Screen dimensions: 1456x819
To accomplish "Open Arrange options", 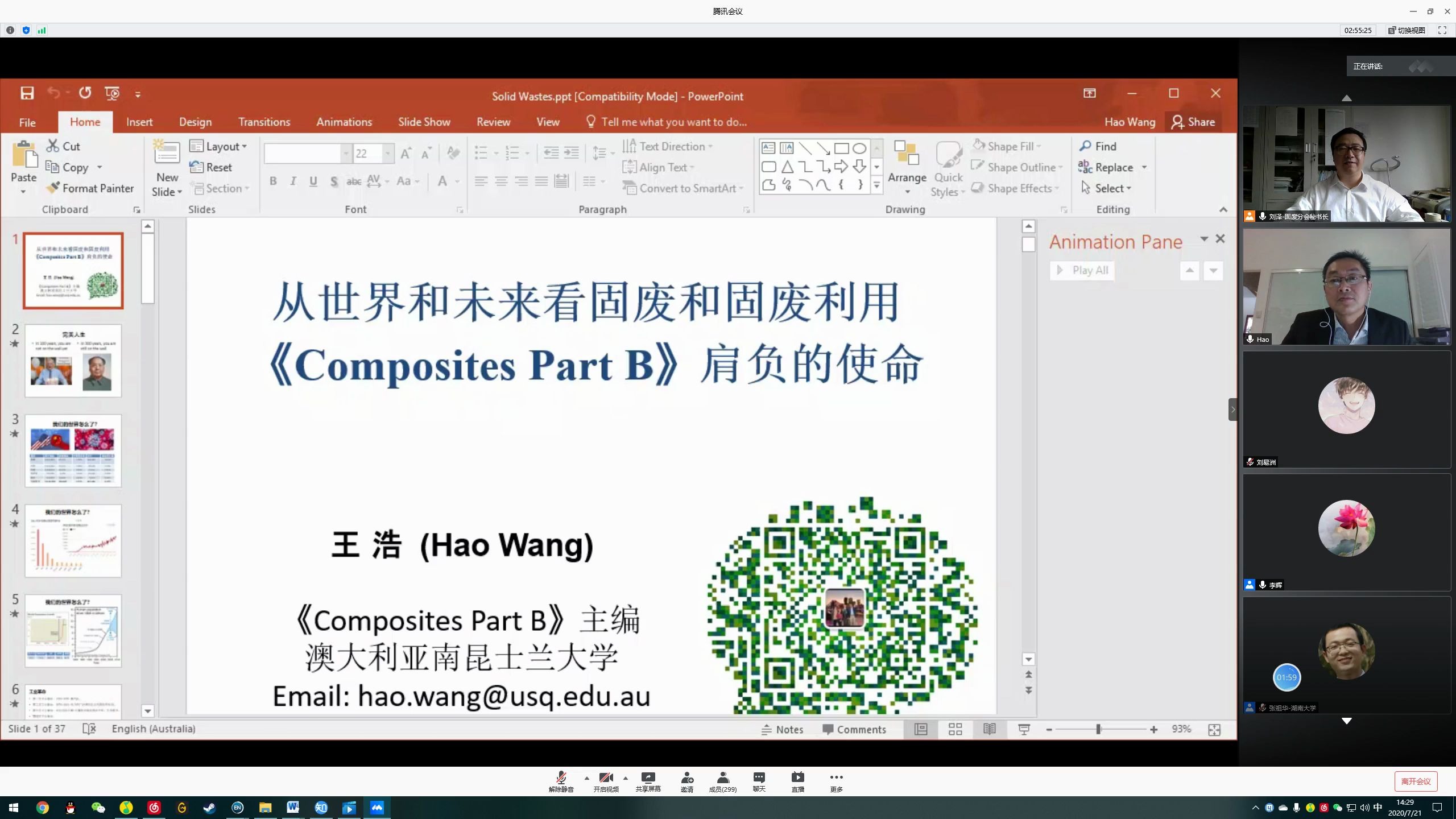I will coord(907,168).
